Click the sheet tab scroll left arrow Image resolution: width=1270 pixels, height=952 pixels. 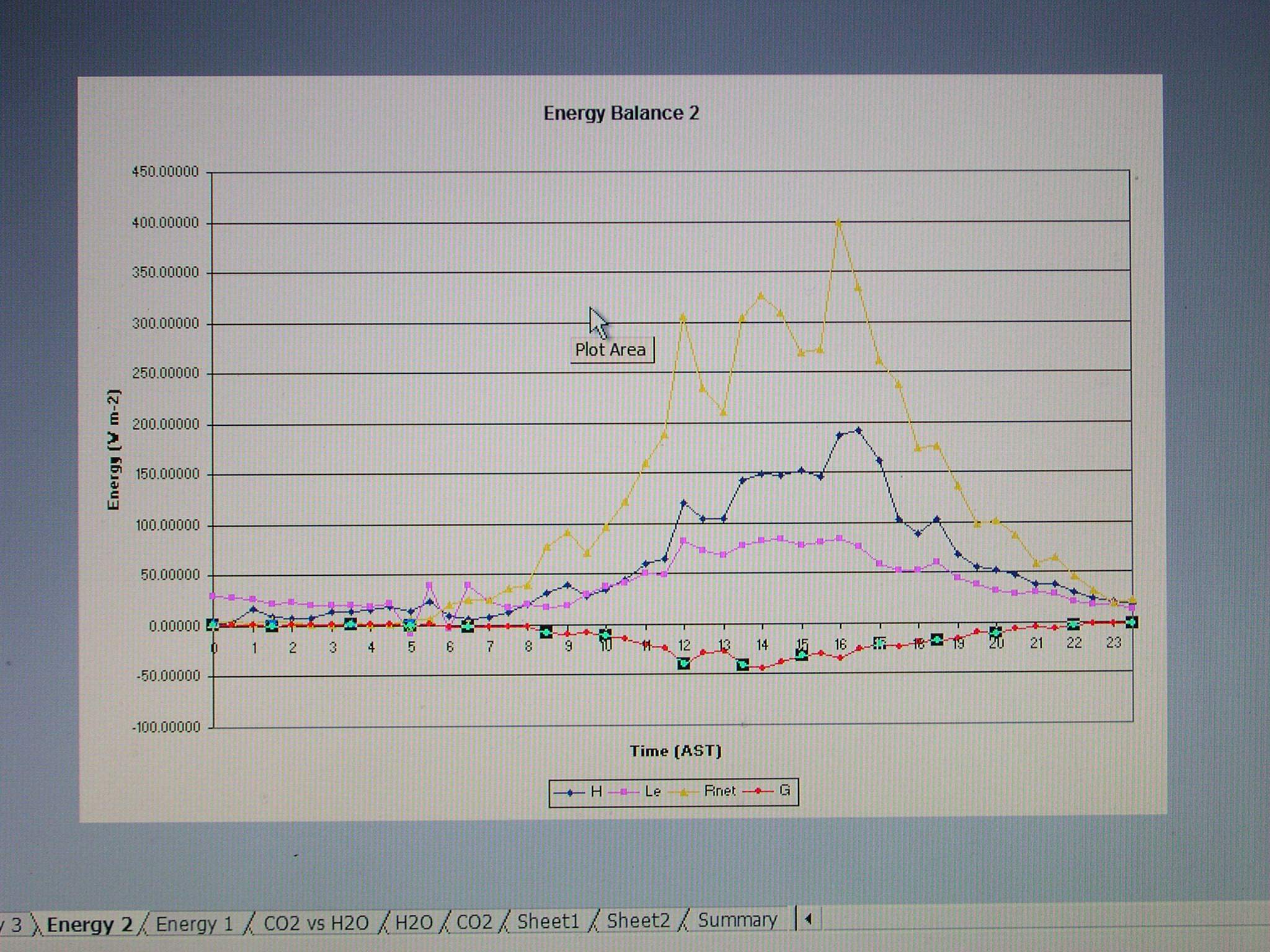pyautogui.click(x=808, y=919)
